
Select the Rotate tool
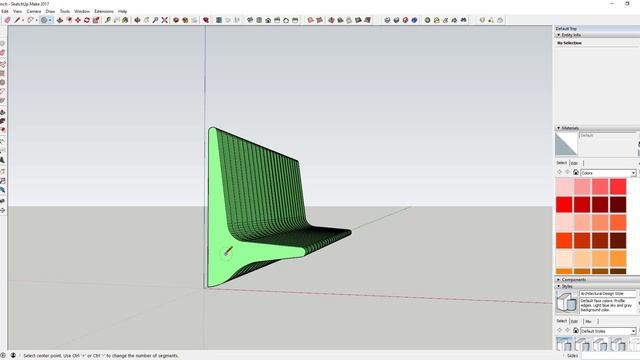87,20
